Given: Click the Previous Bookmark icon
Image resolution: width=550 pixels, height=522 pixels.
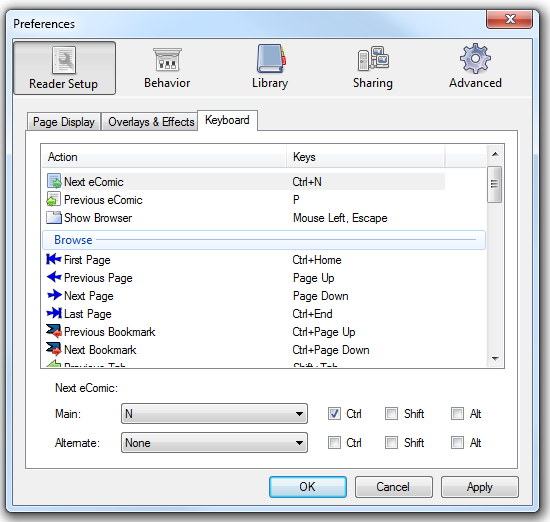Looking at the screenshot, I should [x=54, y=331].
